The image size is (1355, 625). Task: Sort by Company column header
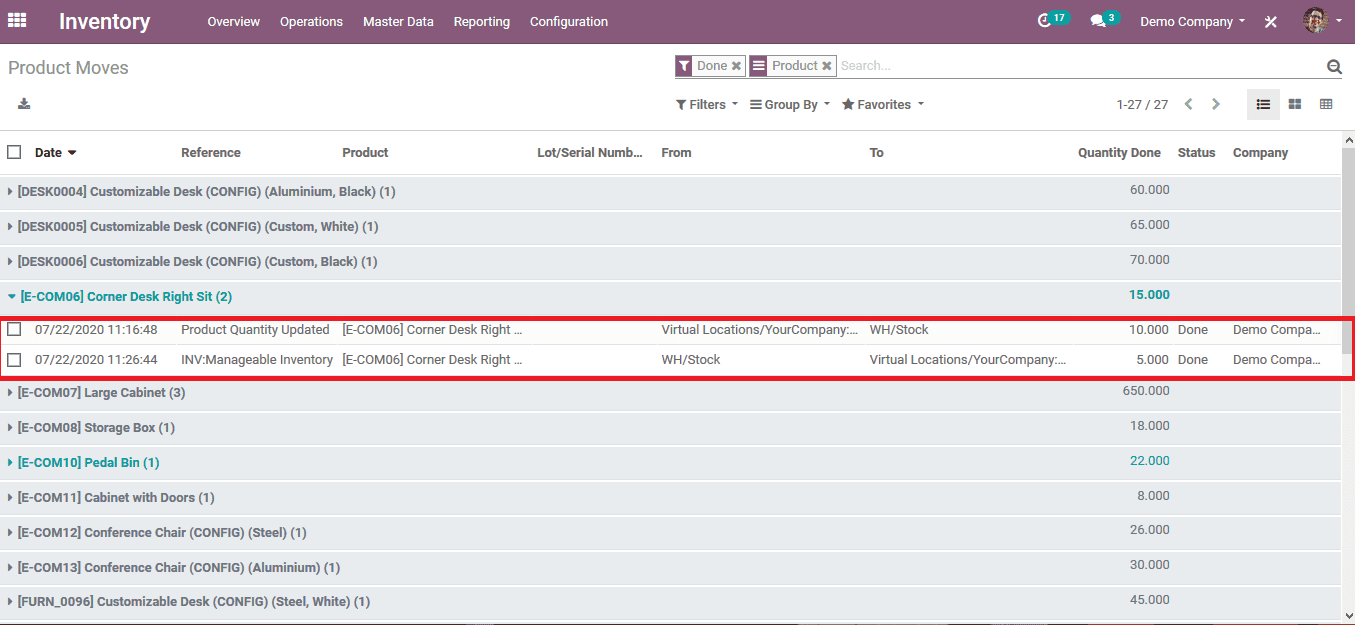tap(1260, 152)
